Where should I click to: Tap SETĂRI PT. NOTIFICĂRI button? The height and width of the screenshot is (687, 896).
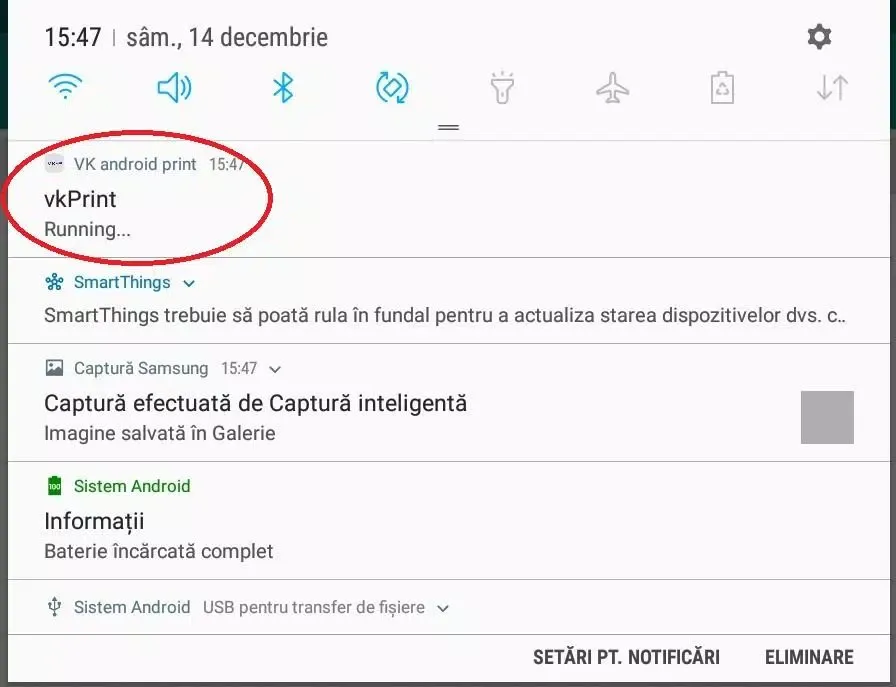[626, 657]
